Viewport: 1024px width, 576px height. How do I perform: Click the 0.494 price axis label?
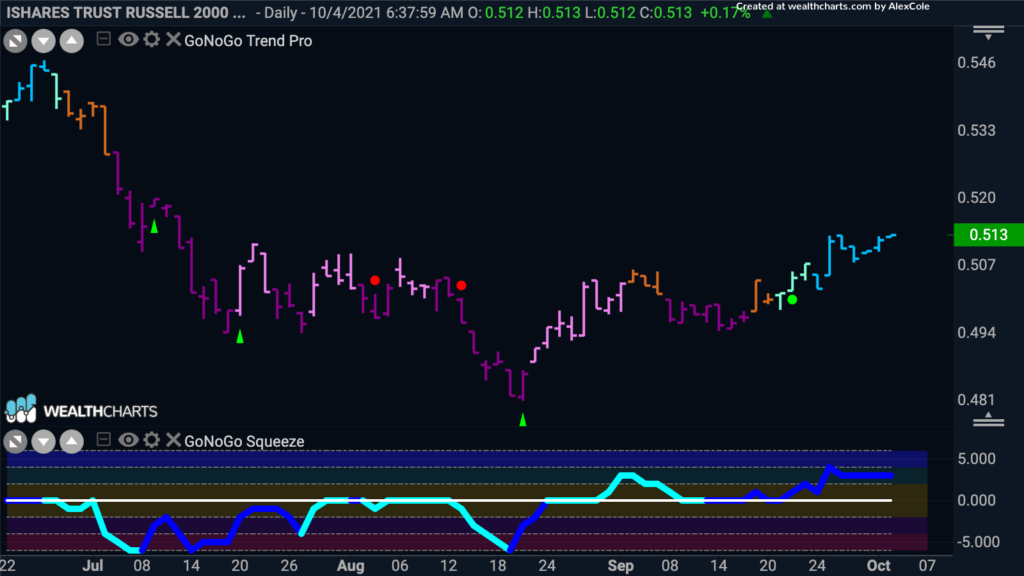(976, 333)
